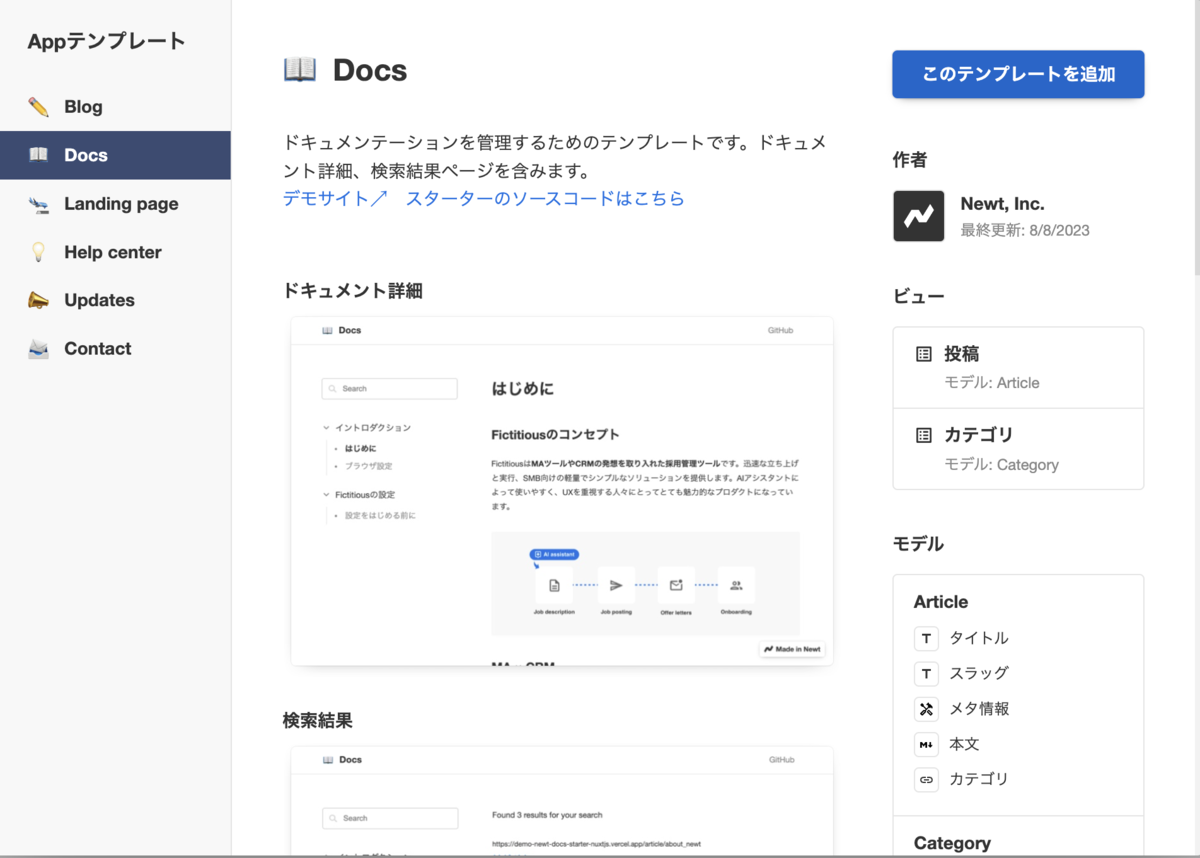Open the デモサイト link

[335, 198]
